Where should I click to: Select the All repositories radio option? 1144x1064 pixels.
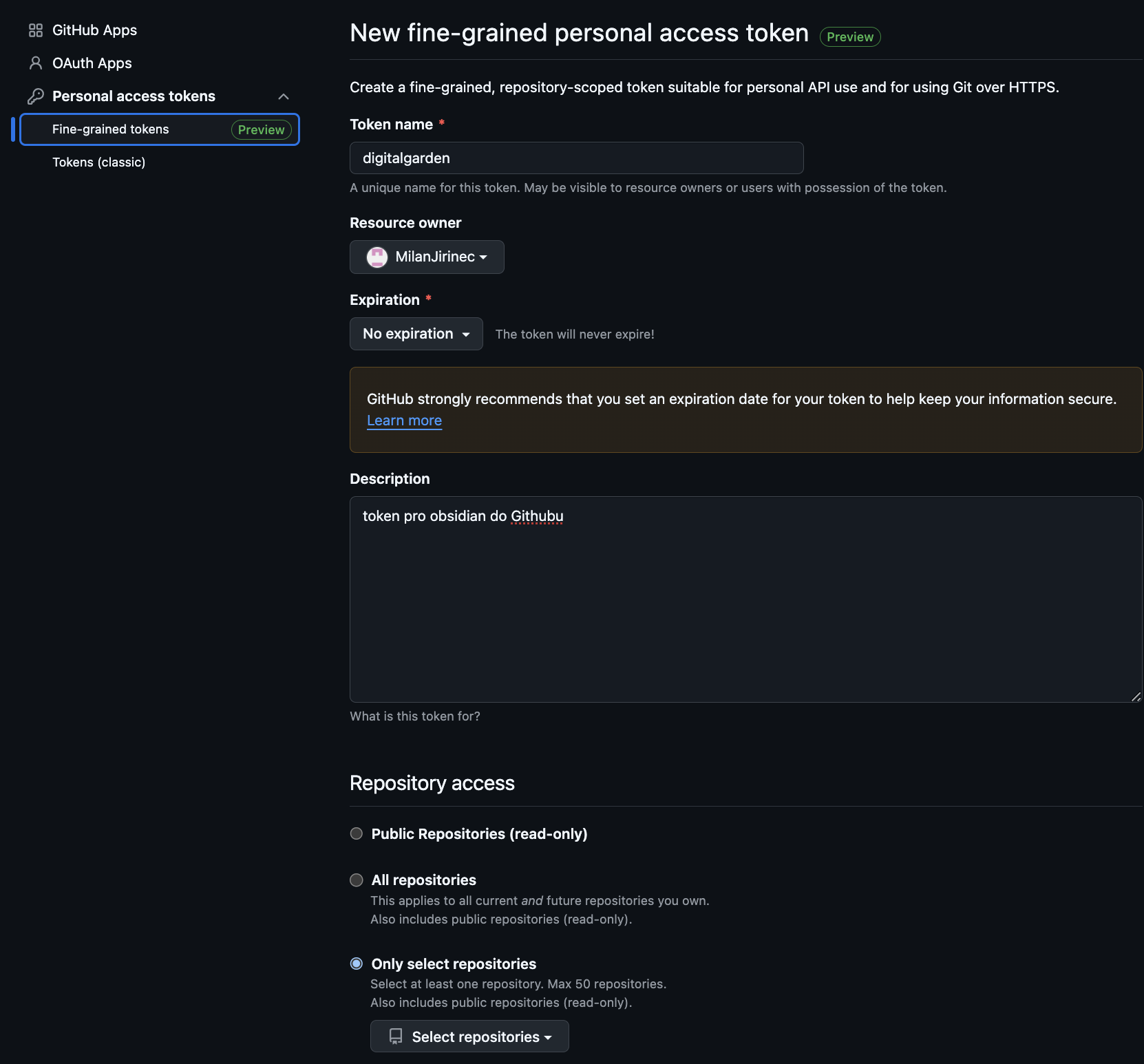(x=357, y=880)
